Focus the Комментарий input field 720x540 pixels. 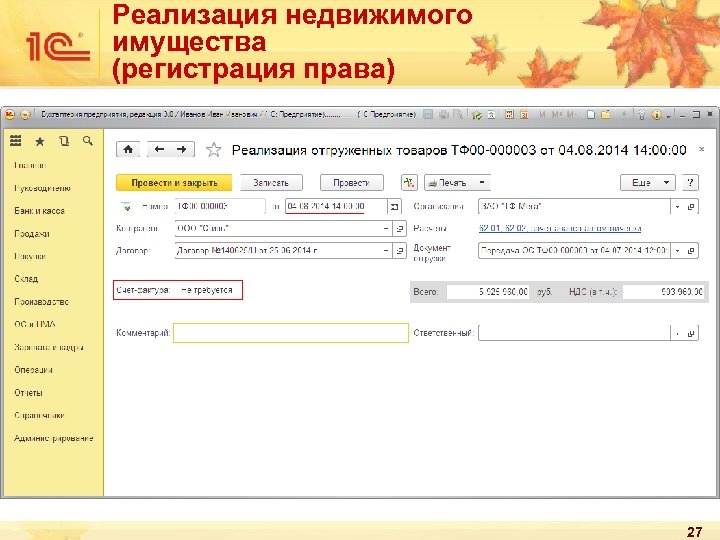tap(291, 333)
